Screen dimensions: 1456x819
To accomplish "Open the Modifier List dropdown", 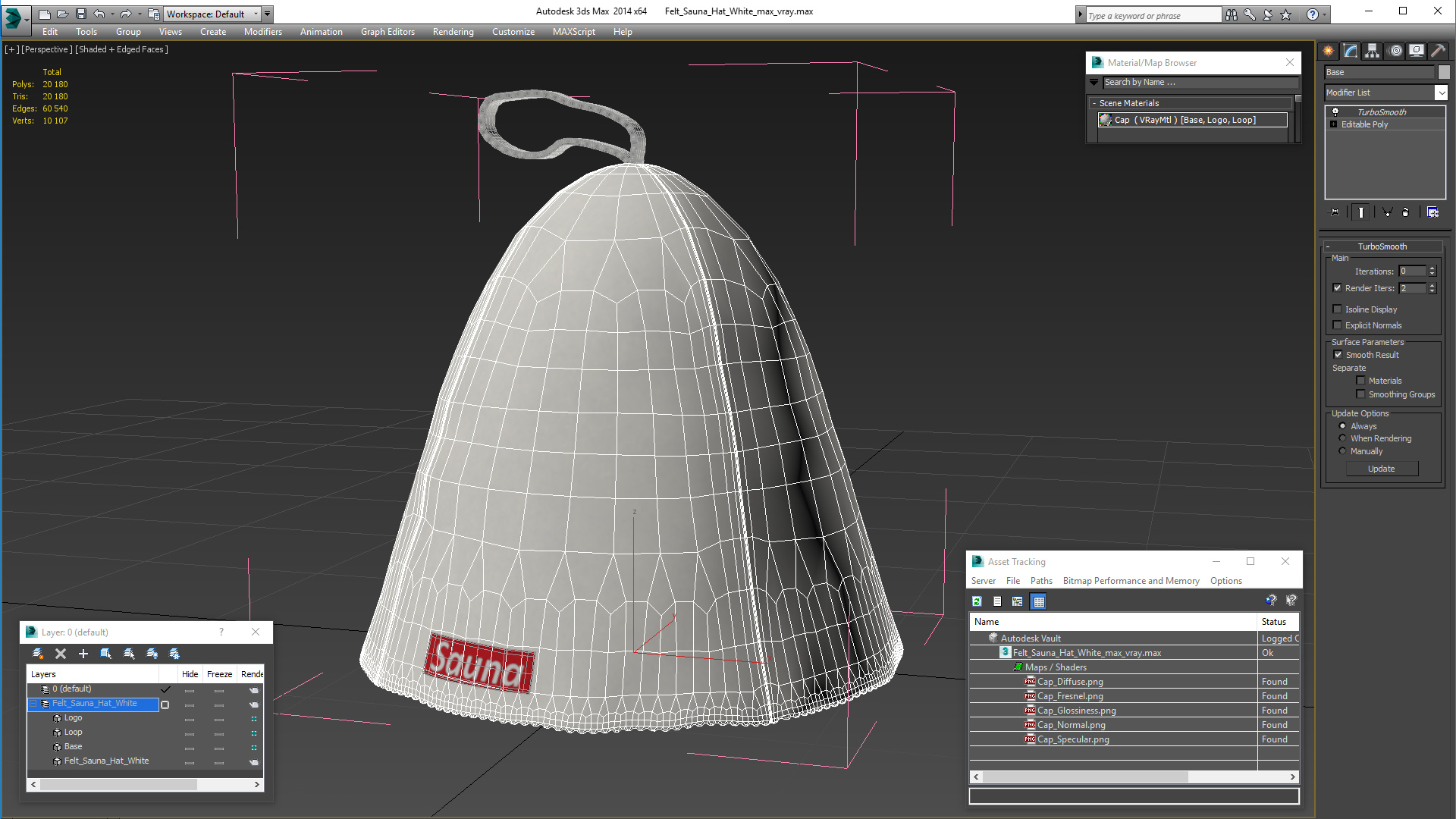I will coord(1441,93).
